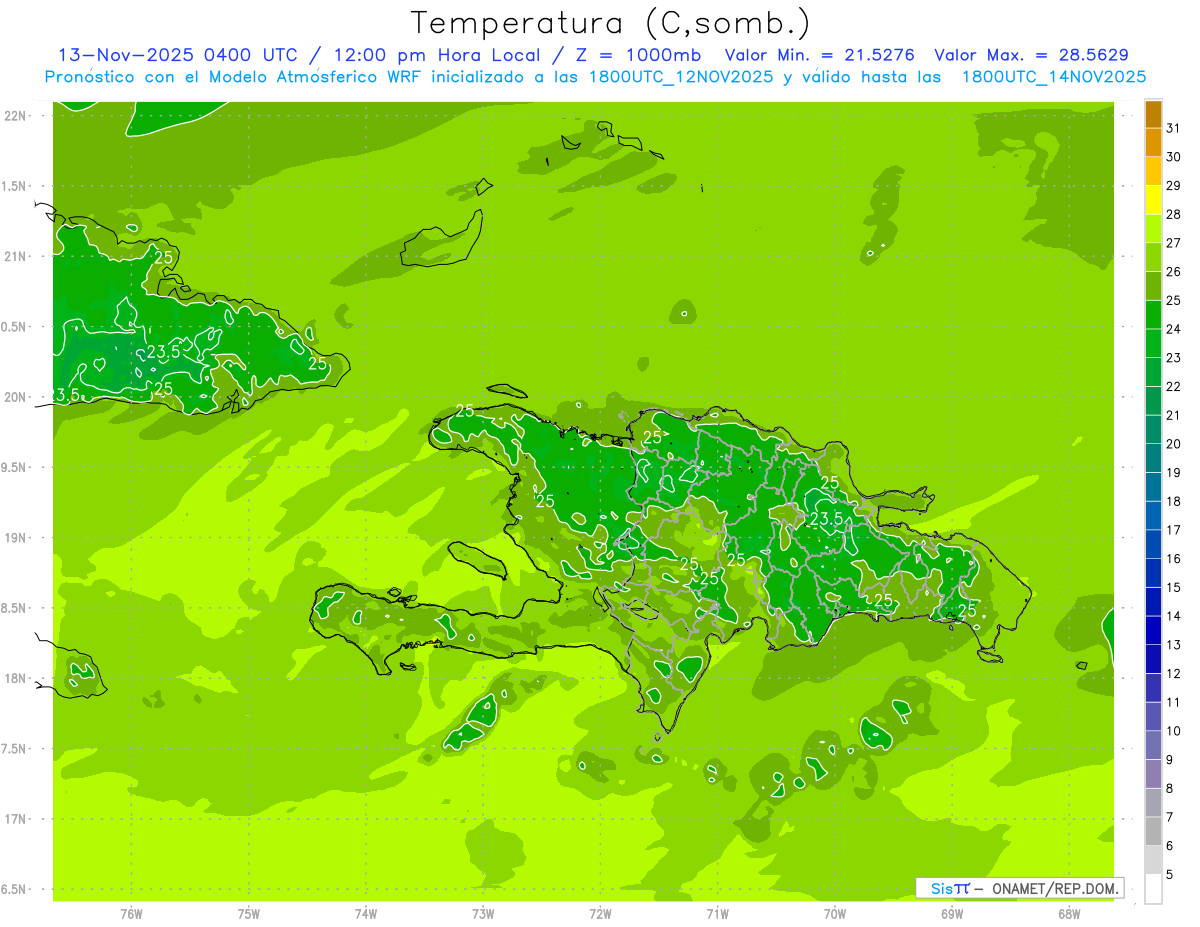Click the "75W" longitude label
The image size is (1200, 927).
[x=249, y=914]
